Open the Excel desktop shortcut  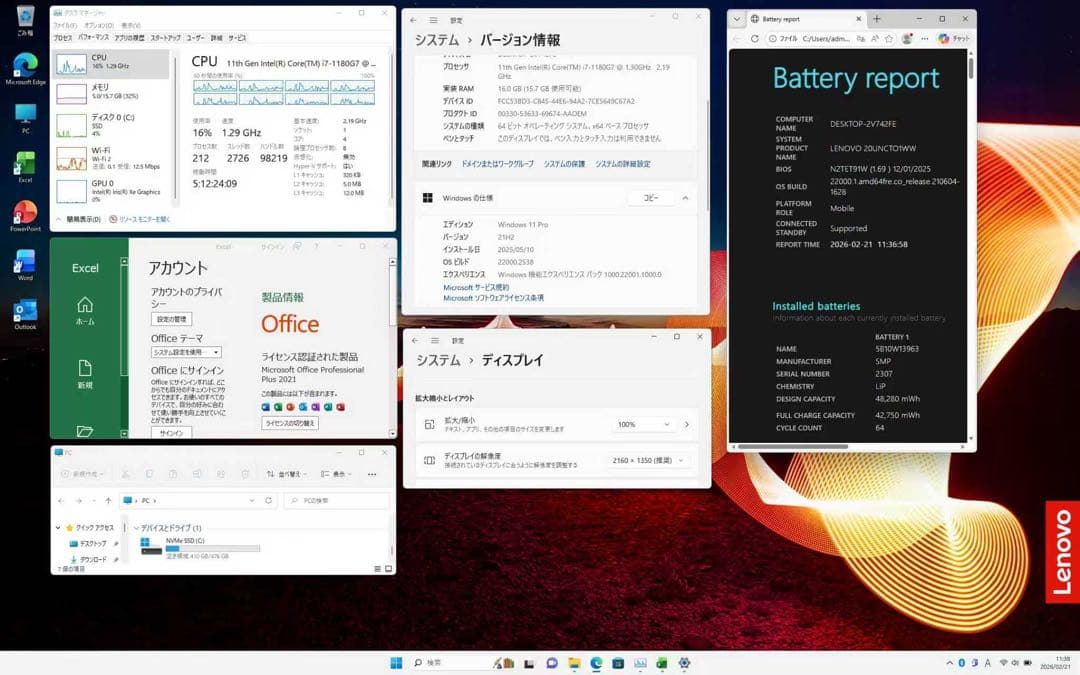click(25, 167)
